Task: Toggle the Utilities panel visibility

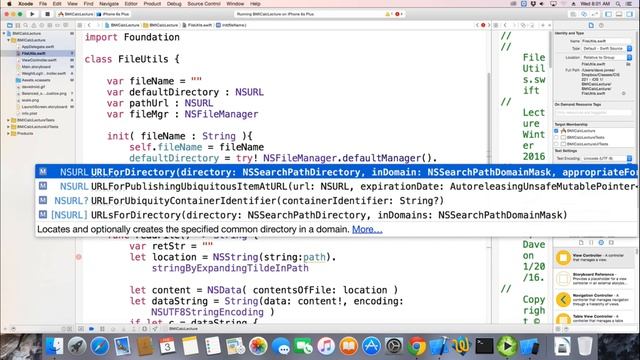Action: click(x=630, y=14)
